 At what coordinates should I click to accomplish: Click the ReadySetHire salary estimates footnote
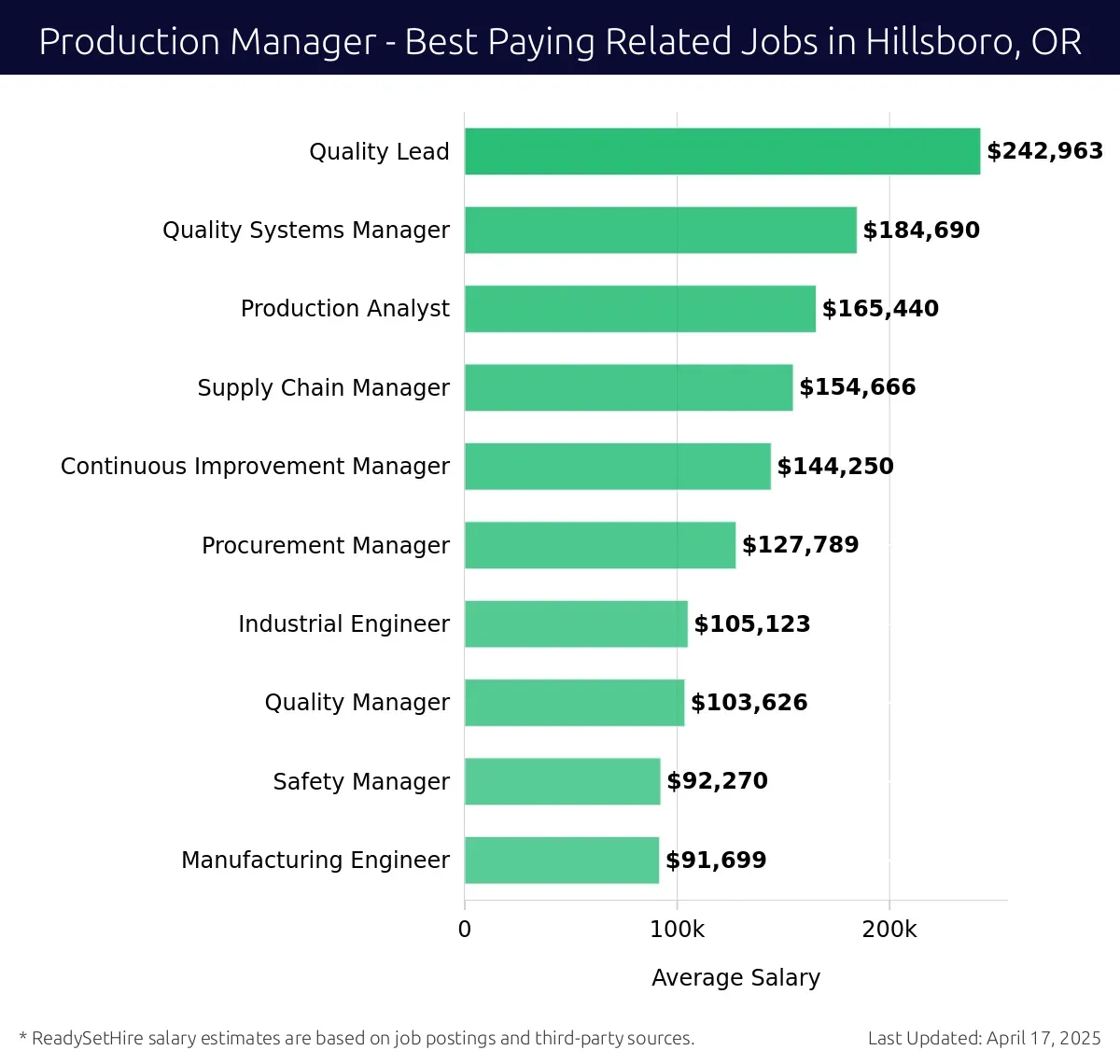click(357, 1039)
